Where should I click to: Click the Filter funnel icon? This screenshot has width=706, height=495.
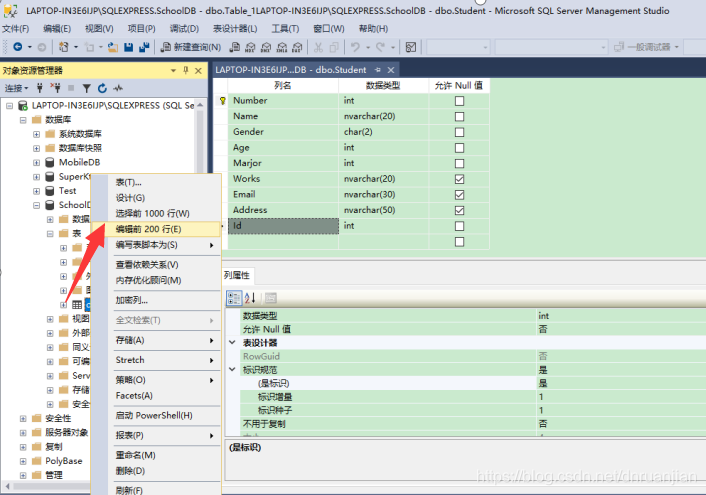tap(87, 88)
